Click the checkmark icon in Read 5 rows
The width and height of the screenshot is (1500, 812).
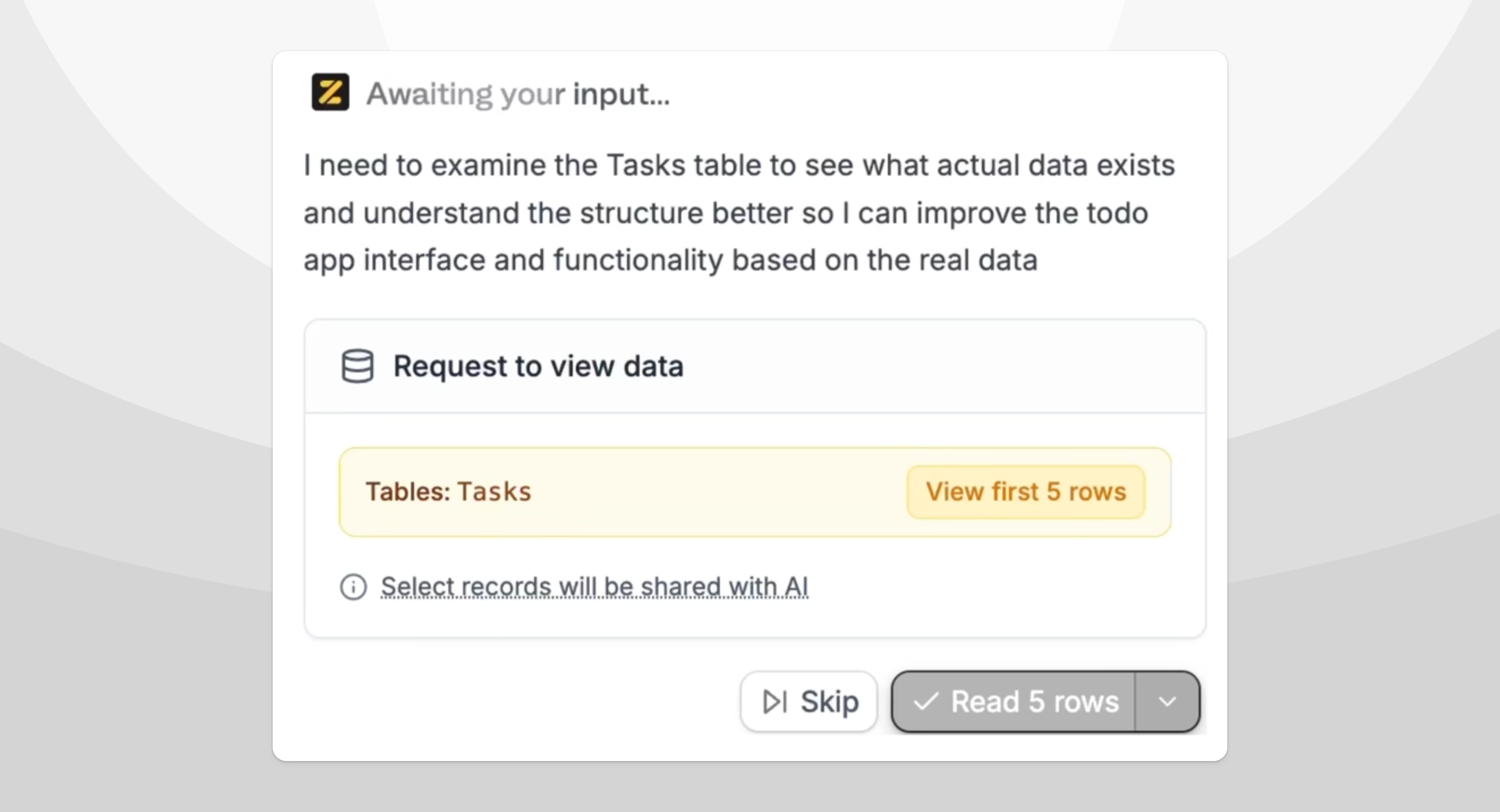tap(927, 701)
